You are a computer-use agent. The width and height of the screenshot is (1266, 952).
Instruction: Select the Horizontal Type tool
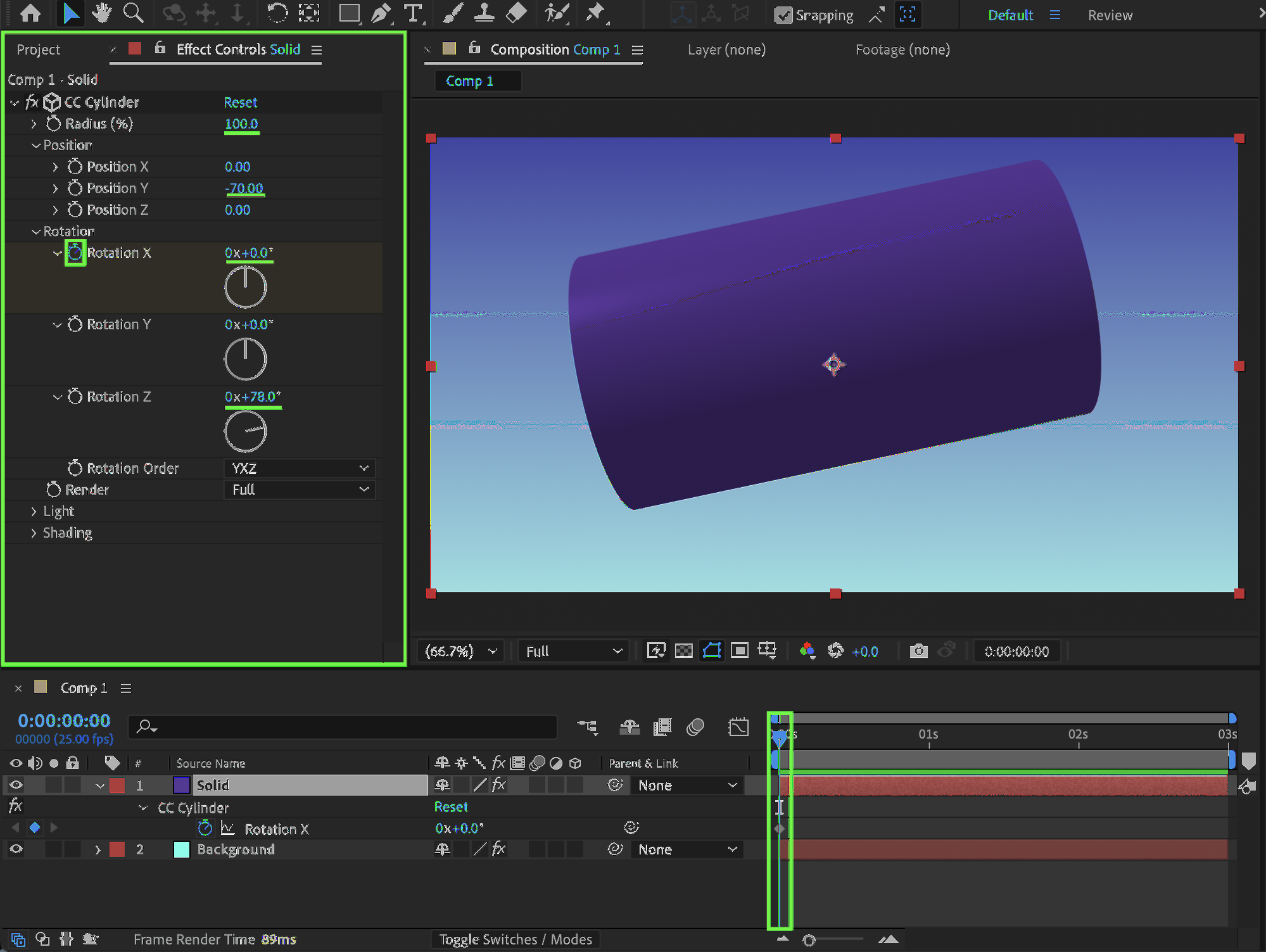[413, 13]
